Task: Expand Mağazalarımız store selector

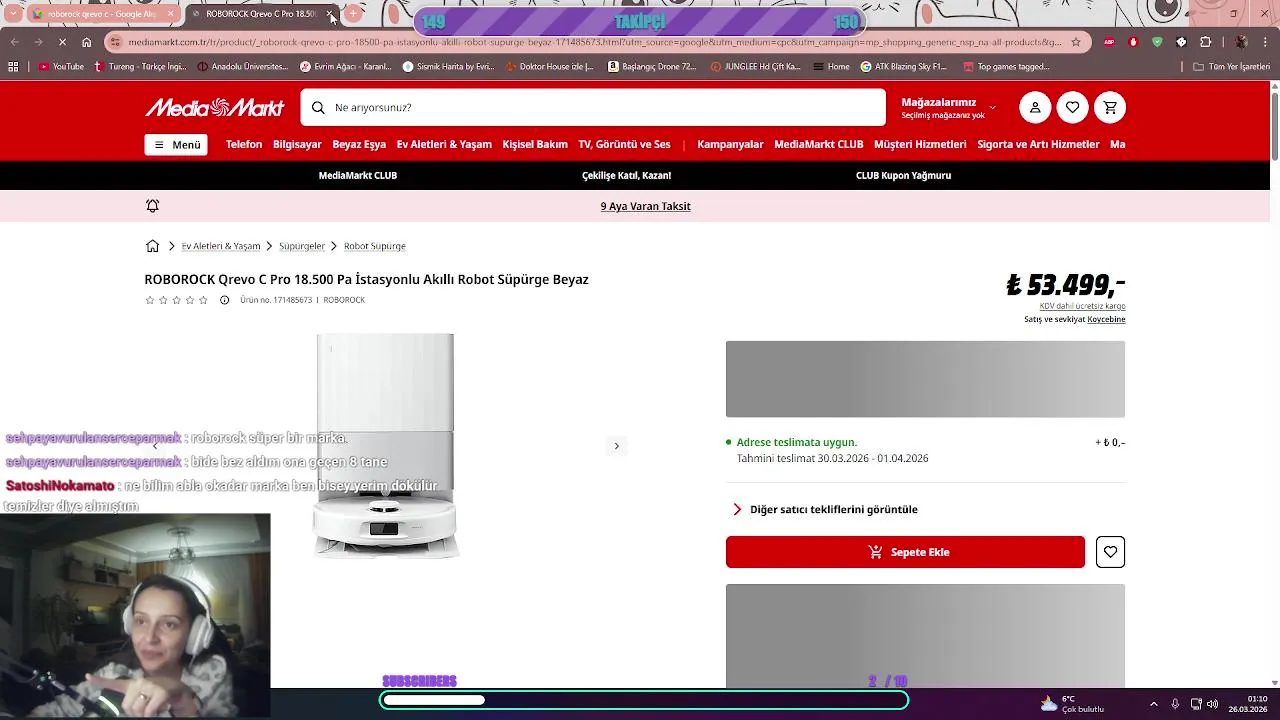Action: (x=949, y=107)
